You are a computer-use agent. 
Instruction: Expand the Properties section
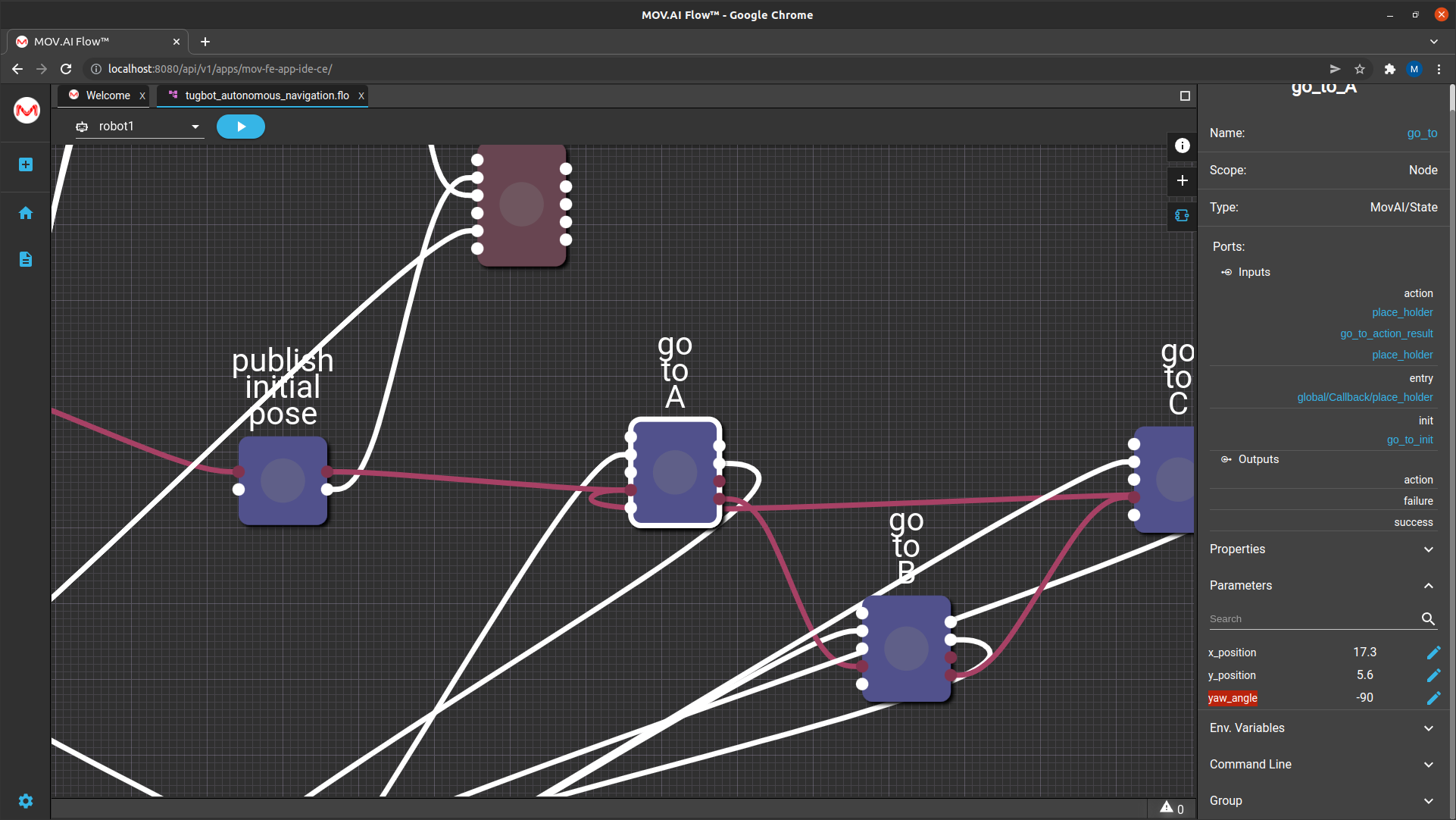tap(1322, 549)
